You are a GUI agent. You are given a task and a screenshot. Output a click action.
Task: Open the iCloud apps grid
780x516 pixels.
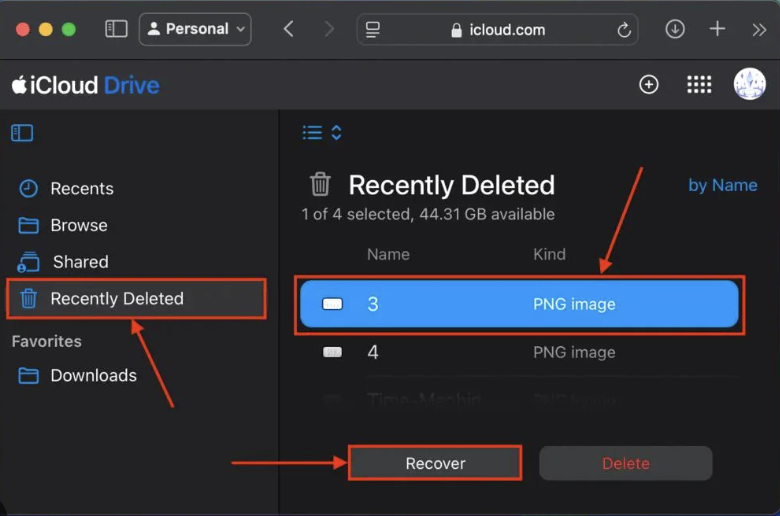coord(699,85)
